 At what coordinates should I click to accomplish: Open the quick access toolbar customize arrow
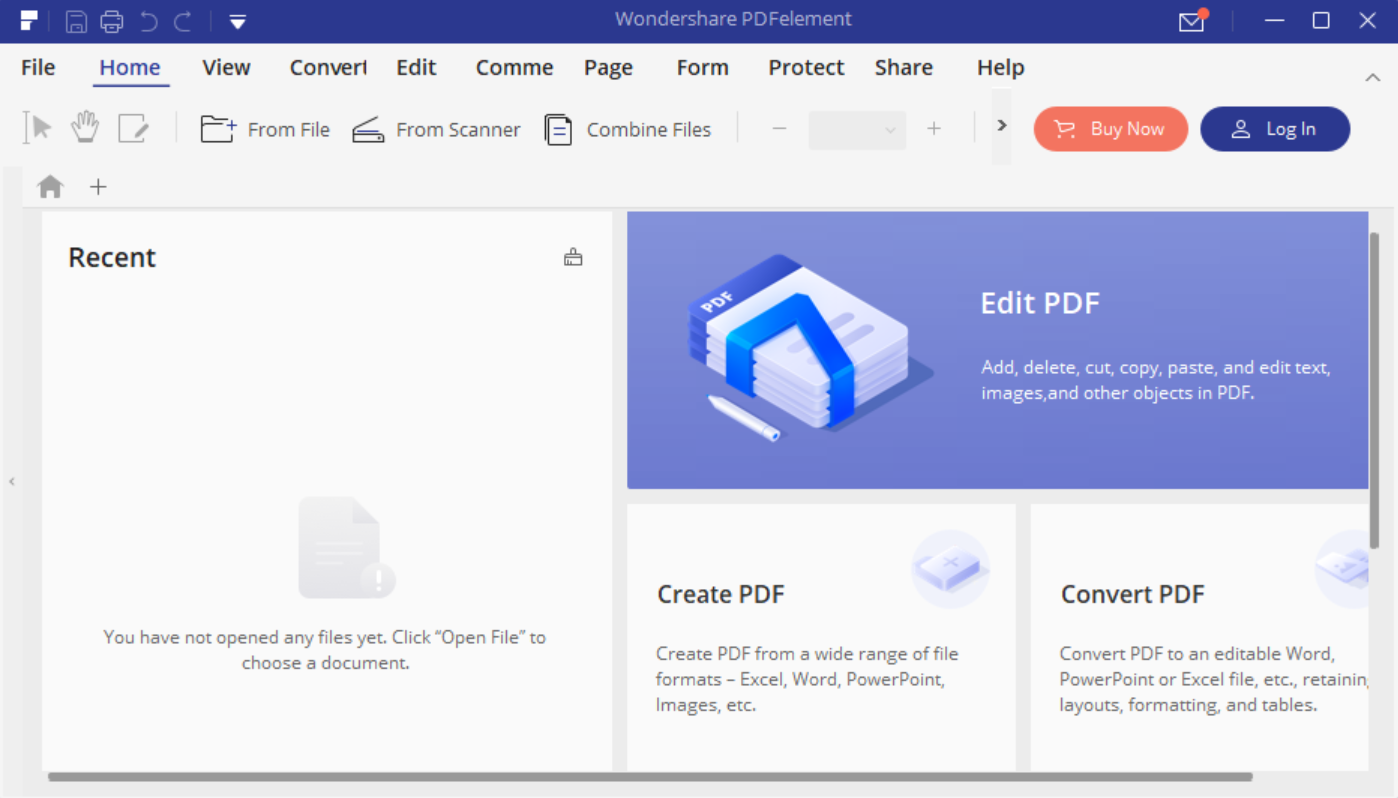237,21
